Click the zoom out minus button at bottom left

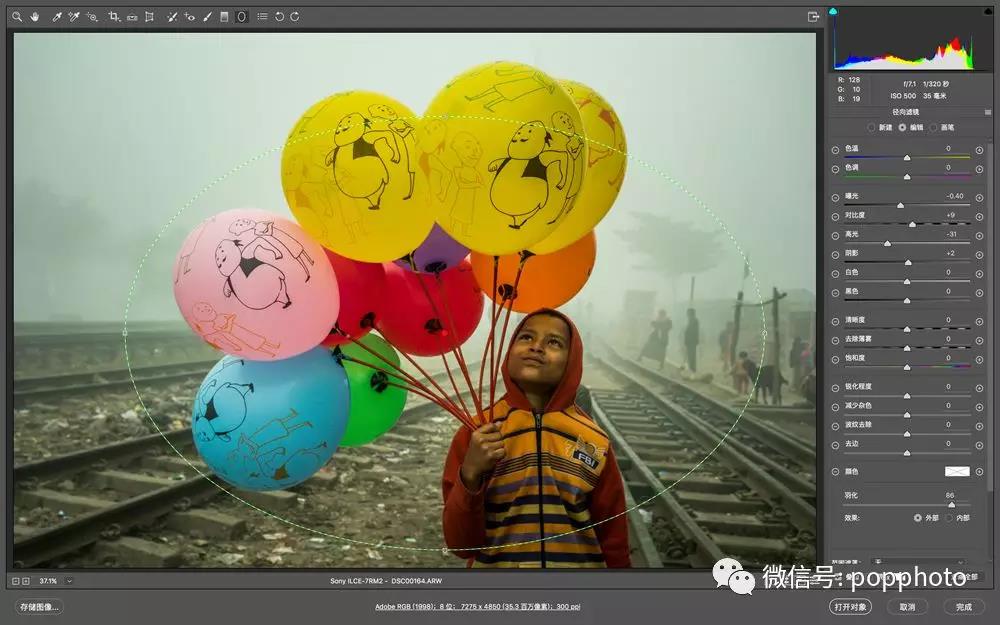(17, 581)
